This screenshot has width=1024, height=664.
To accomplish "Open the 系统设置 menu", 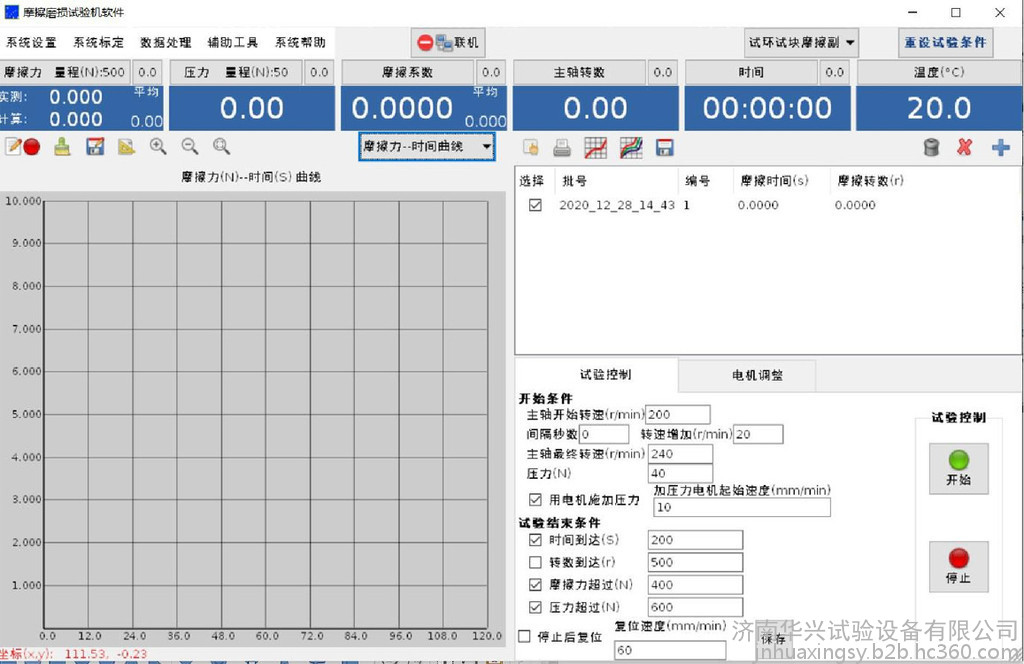I will [32, 43].
